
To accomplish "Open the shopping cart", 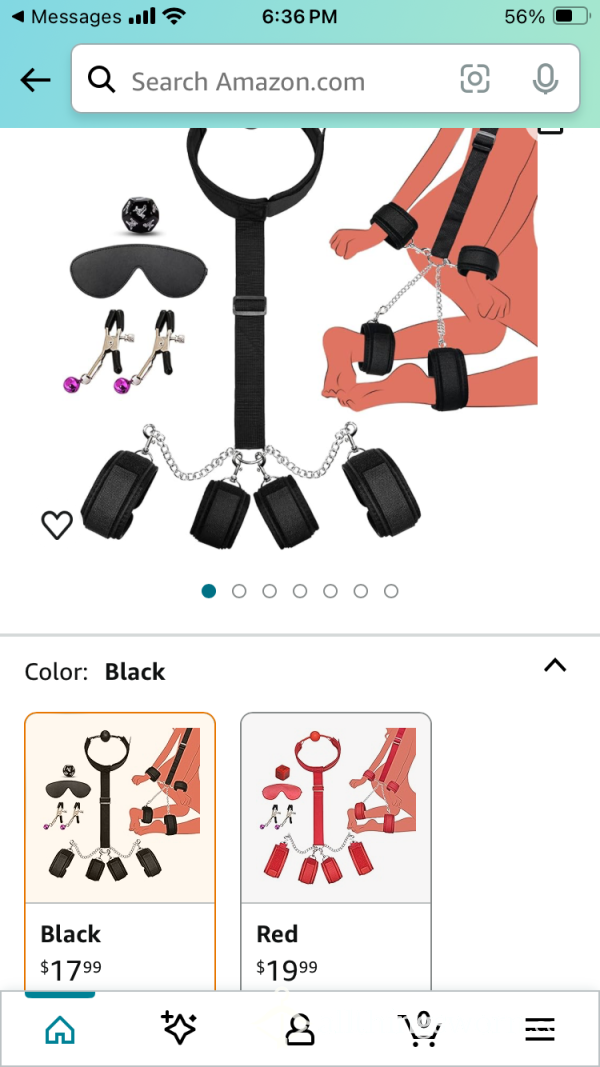I will click(x=420, y=1030).
